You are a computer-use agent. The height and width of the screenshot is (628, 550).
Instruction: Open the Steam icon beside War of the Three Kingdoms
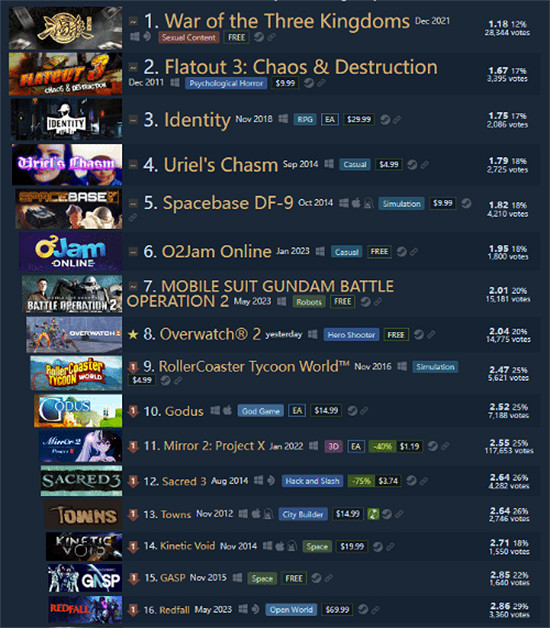259,37
